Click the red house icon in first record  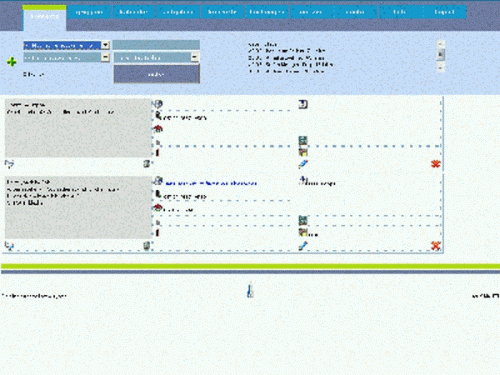[158, 129]
